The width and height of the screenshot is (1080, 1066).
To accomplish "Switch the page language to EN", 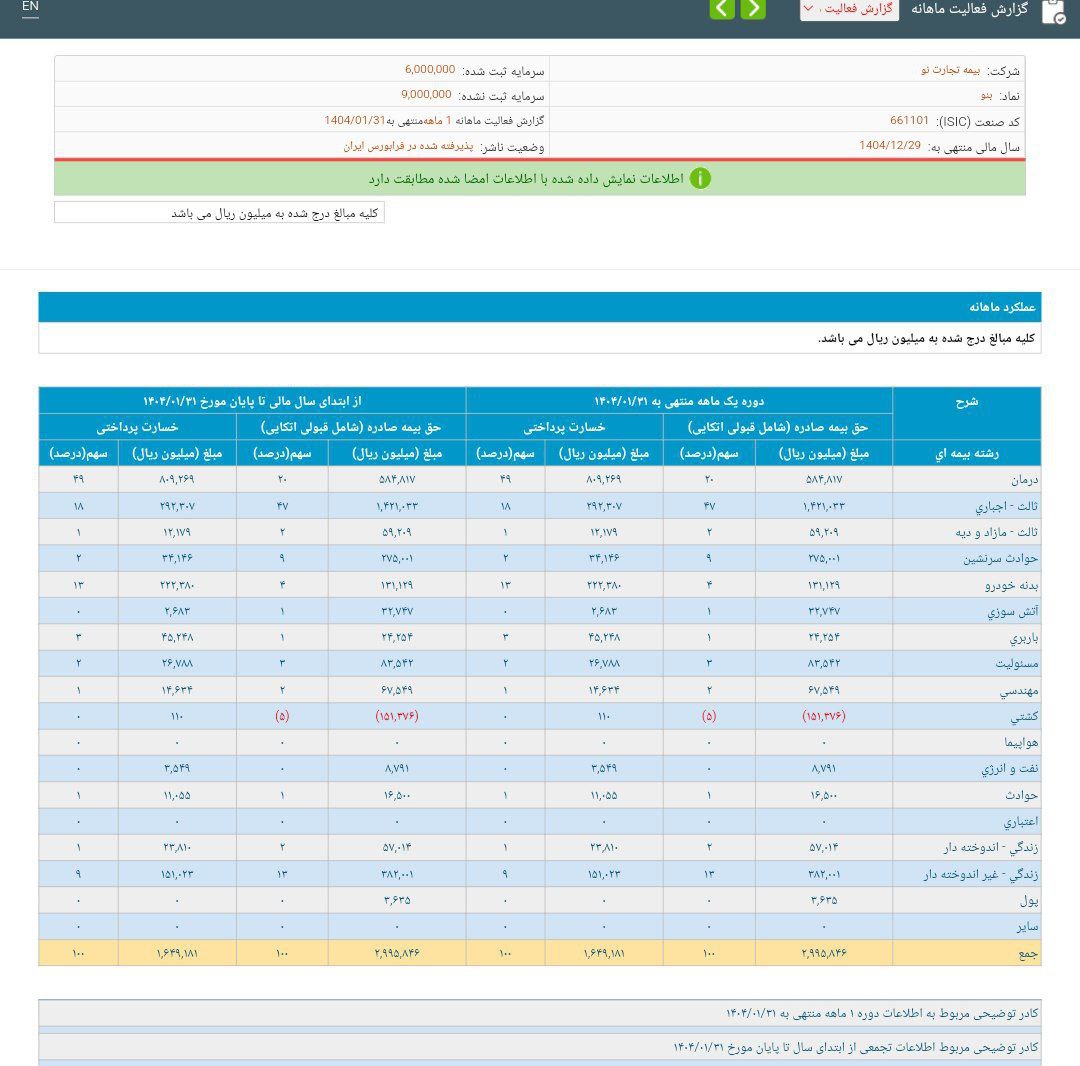I will coord(30,7).
